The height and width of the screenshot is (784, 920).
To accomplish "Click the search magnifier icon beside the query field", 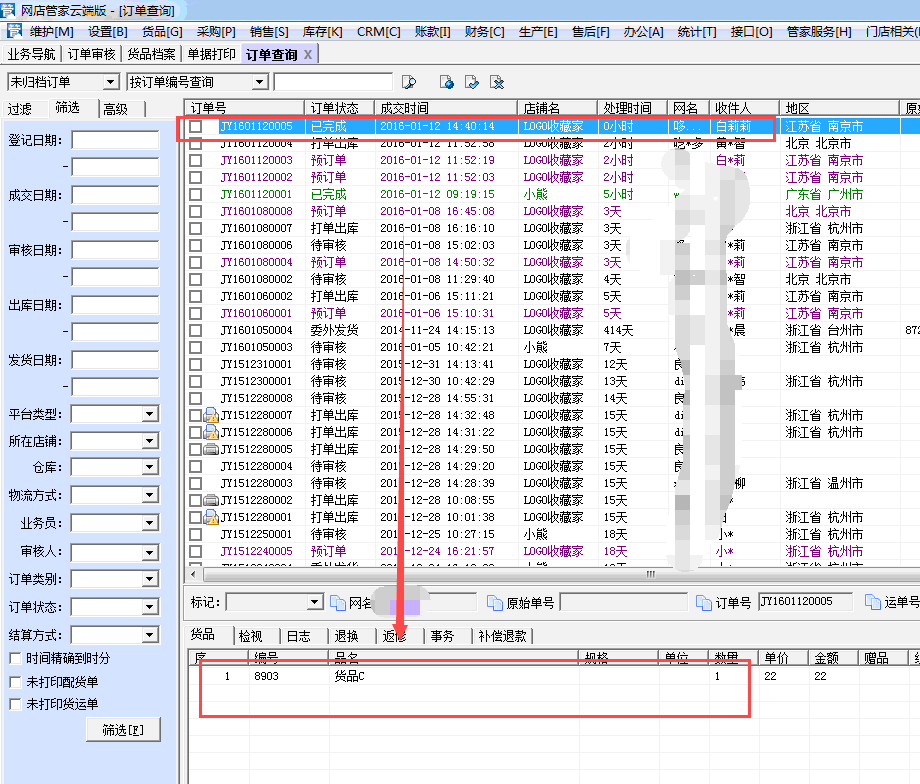I will pos(408,82).
